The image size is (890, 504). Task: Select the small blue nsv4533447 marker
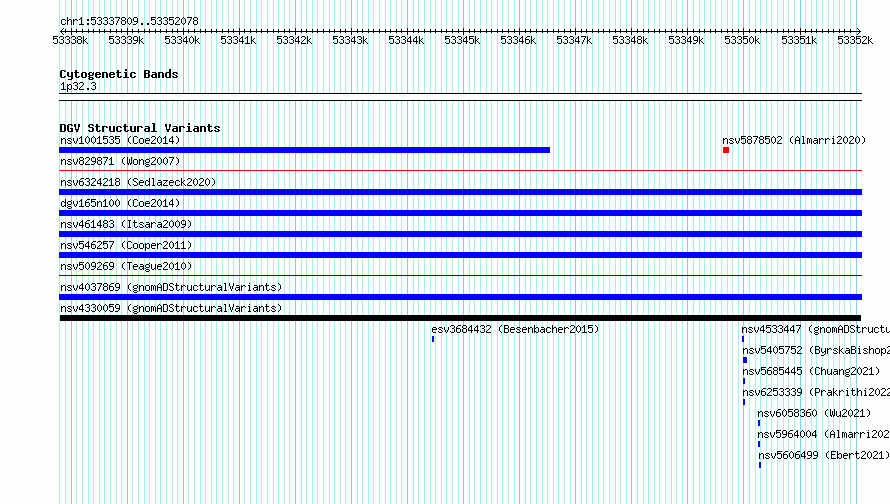[x=743, y=339]
